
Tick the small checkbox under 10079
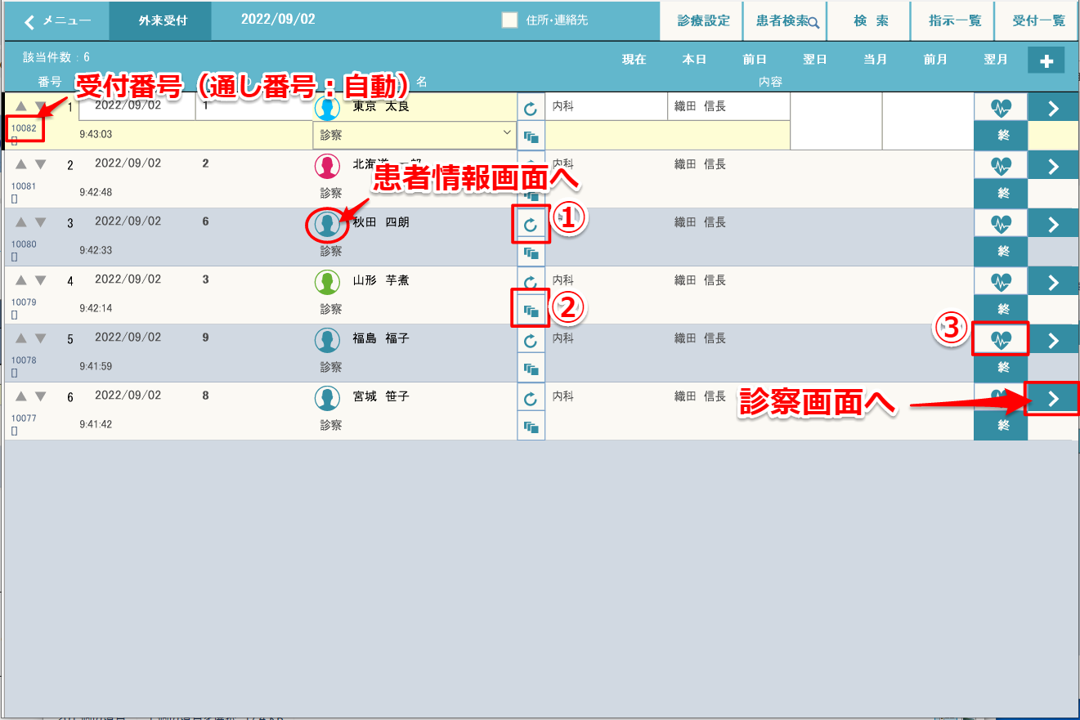pyautogui.click(x=14, y=315)
